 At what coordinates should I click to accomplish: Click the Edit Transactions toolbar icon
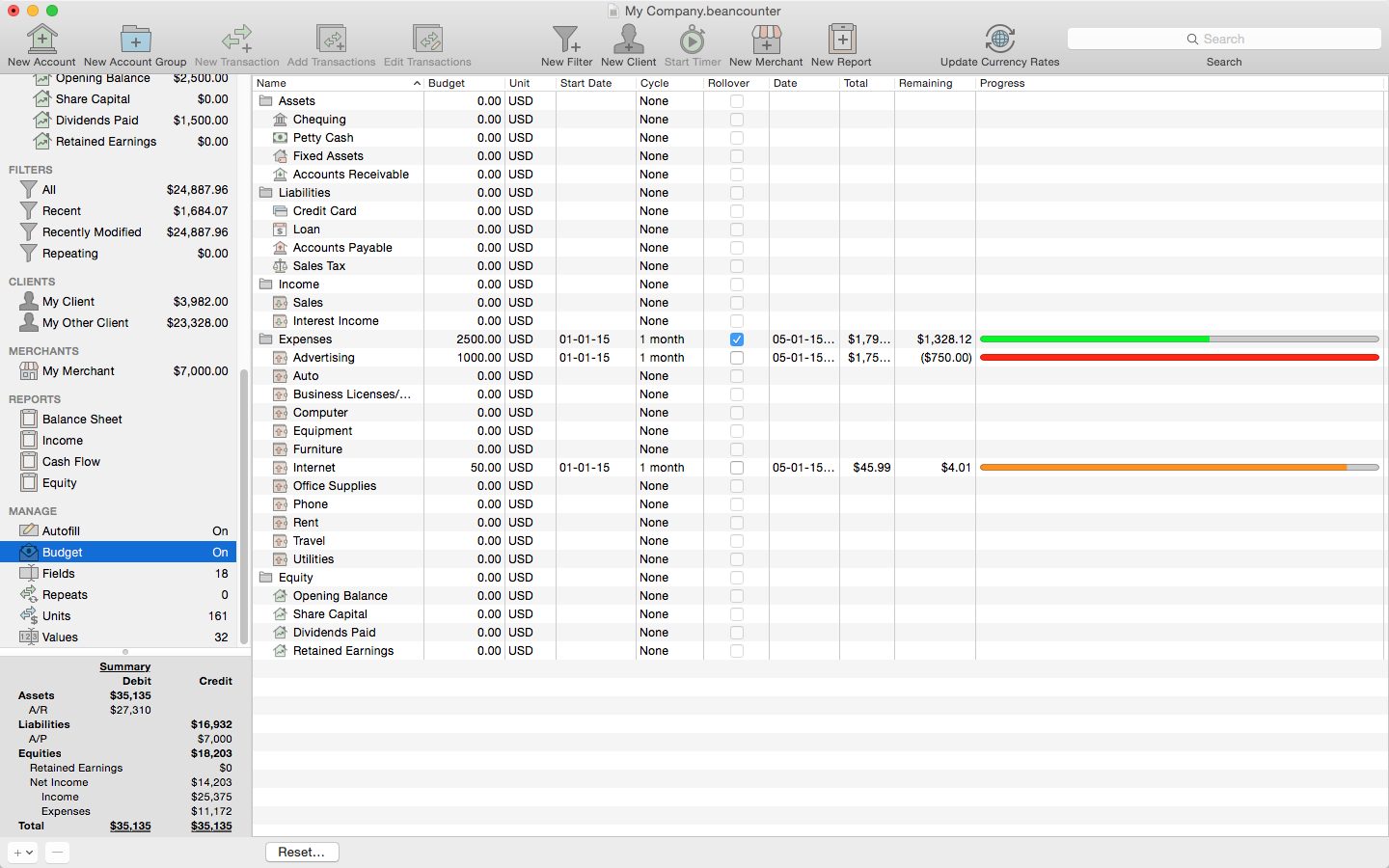pos(427,39)
